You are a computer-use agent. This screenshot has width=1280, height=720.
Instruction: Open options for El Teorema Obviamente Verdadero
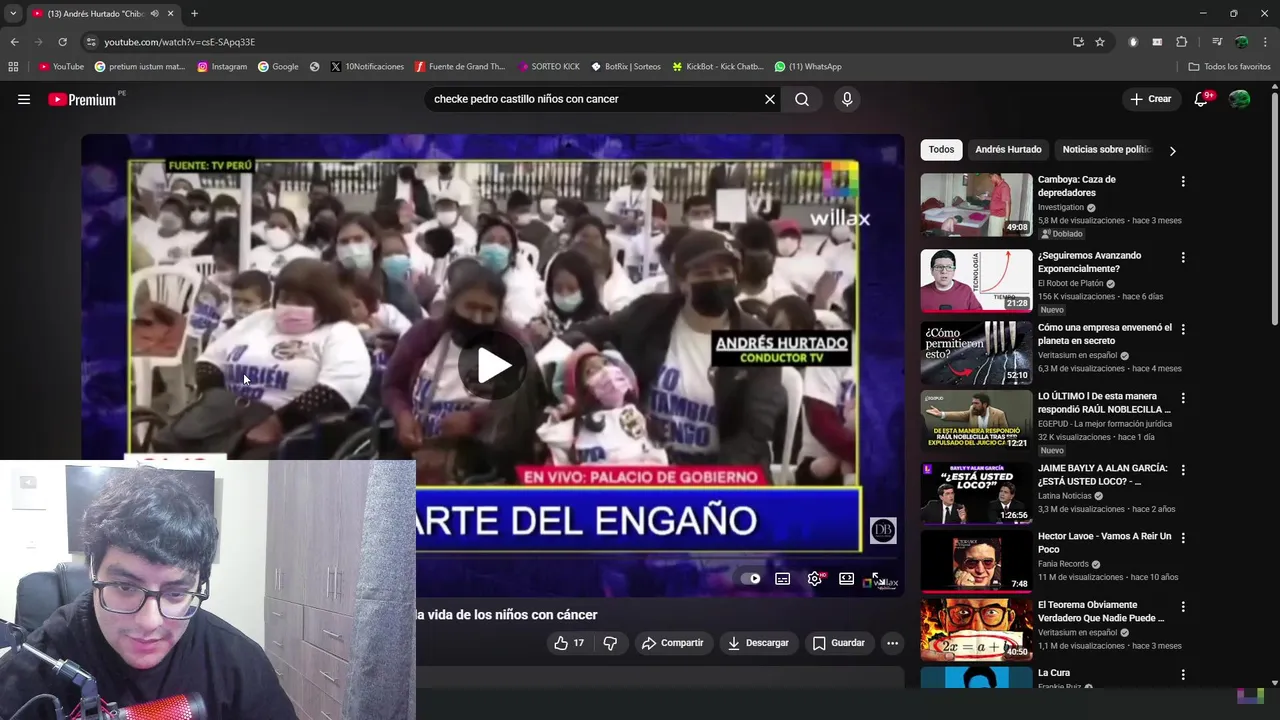1183,607
